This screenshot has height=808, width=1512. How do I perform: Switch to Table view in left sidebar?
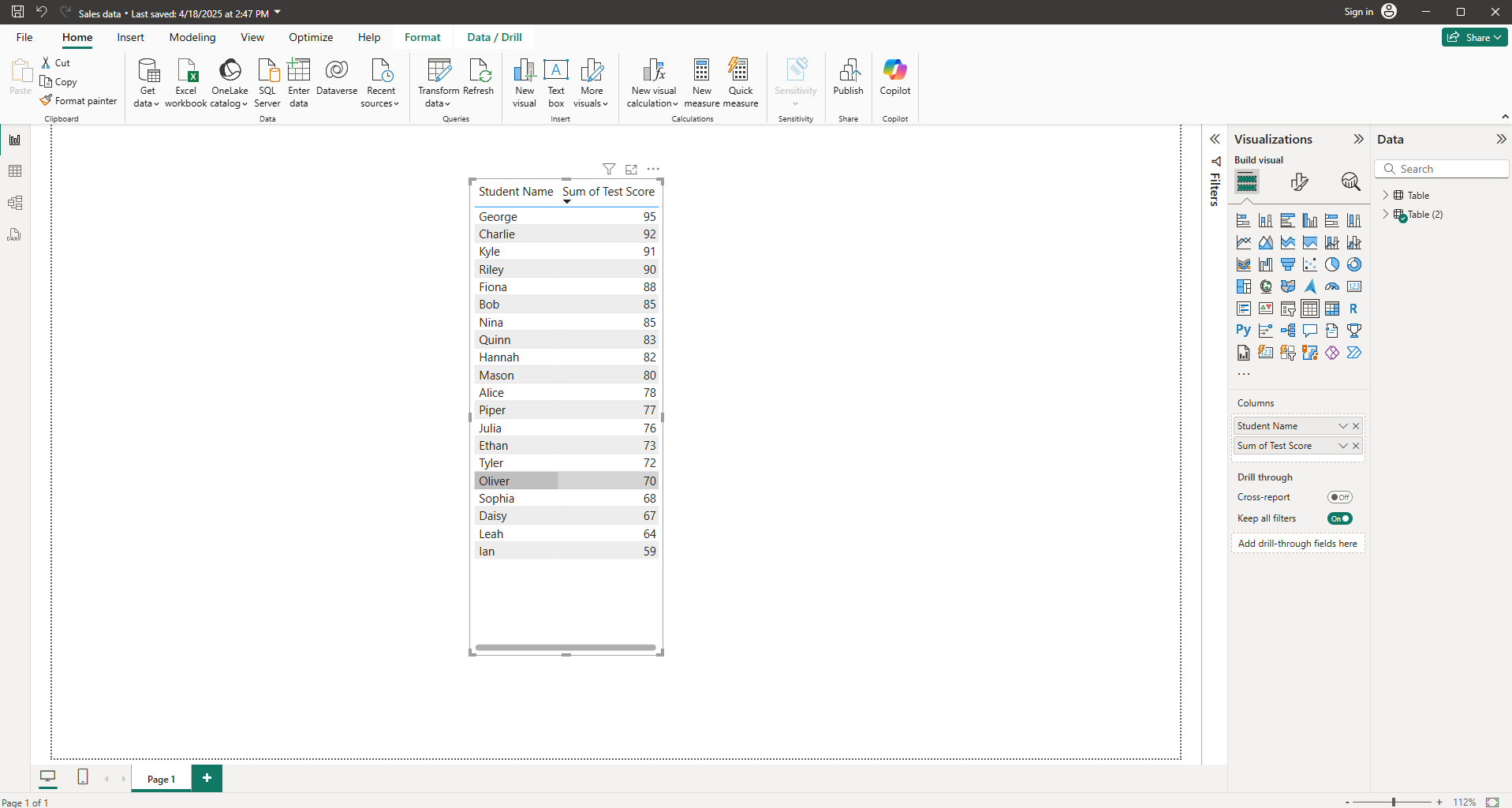(14, 171)
